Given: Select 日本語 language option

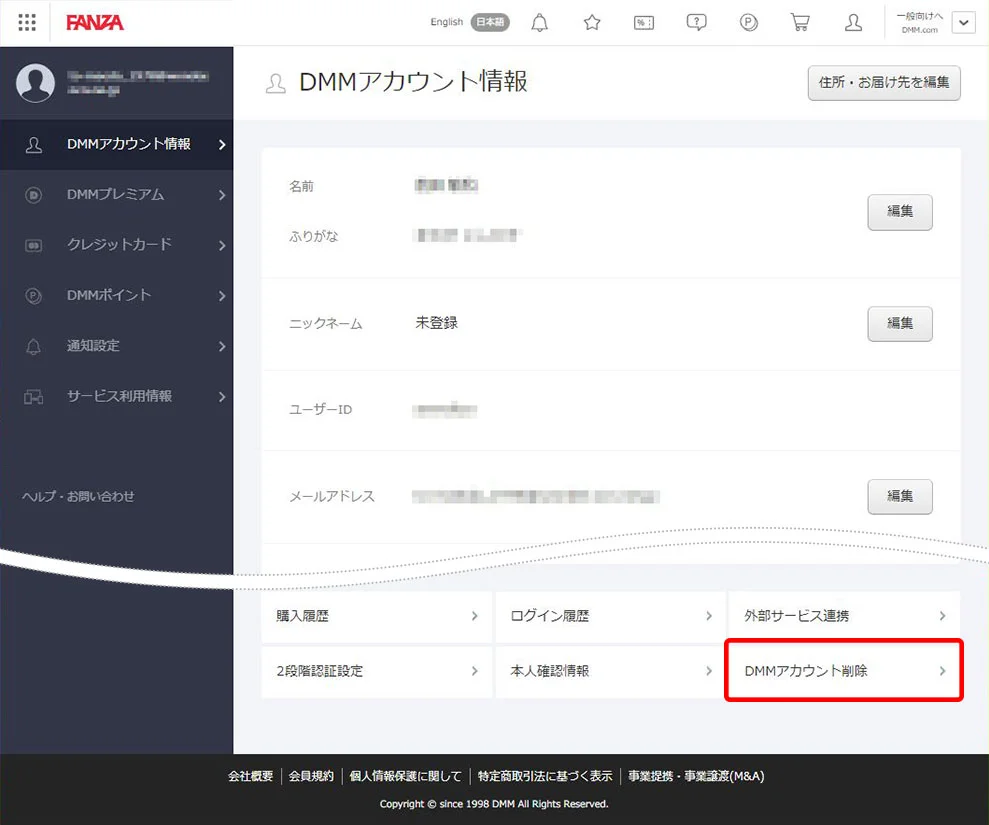Looking at the screenshot, I should point(490,22).
